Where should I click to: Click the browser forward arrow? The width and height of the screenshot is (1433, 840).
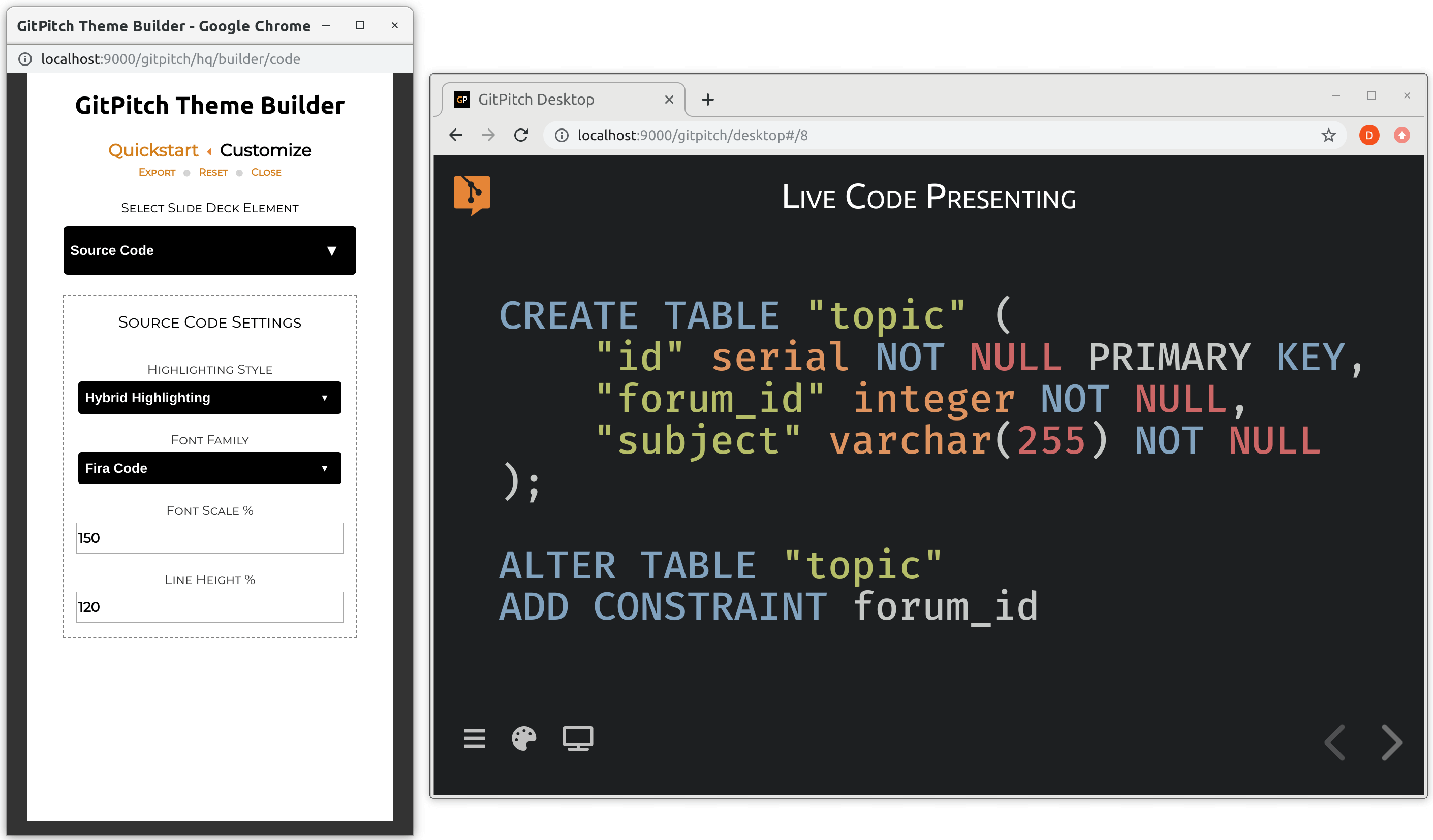click(488, 135)
